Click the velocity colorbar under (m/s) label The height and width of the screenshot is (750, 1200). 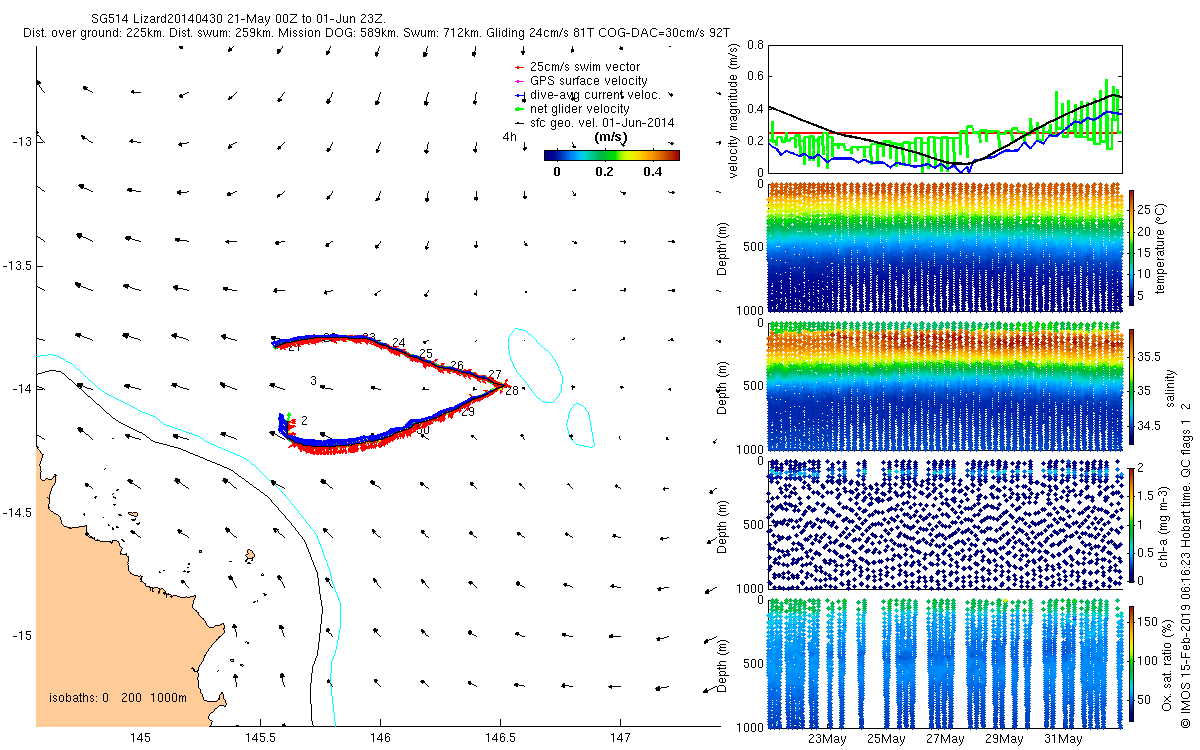click(x=612, y=155)
